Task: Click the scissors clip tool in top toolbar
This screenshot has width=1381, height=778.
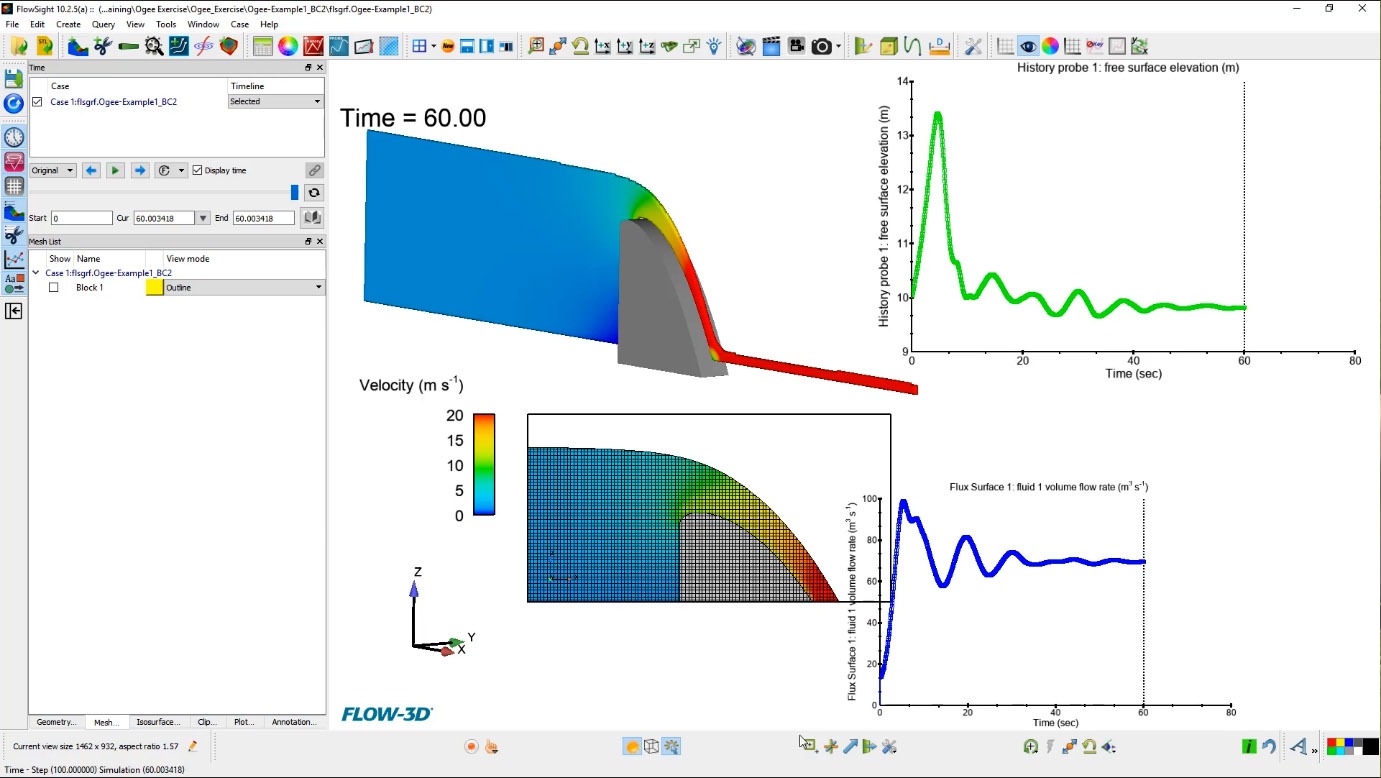Action: (102, 46)
